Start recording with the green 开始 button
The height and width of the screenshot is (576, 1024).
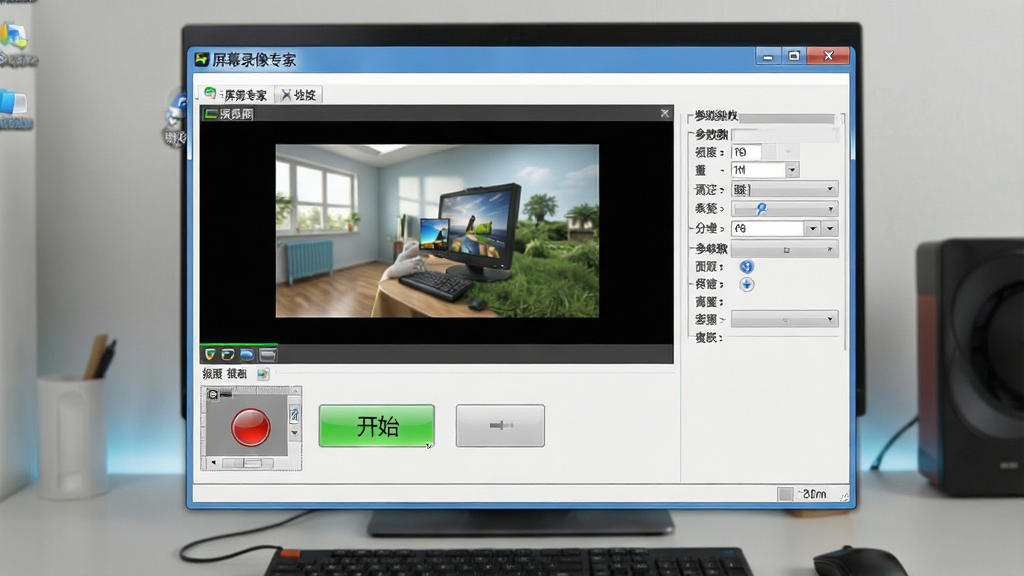pos(377,426)
